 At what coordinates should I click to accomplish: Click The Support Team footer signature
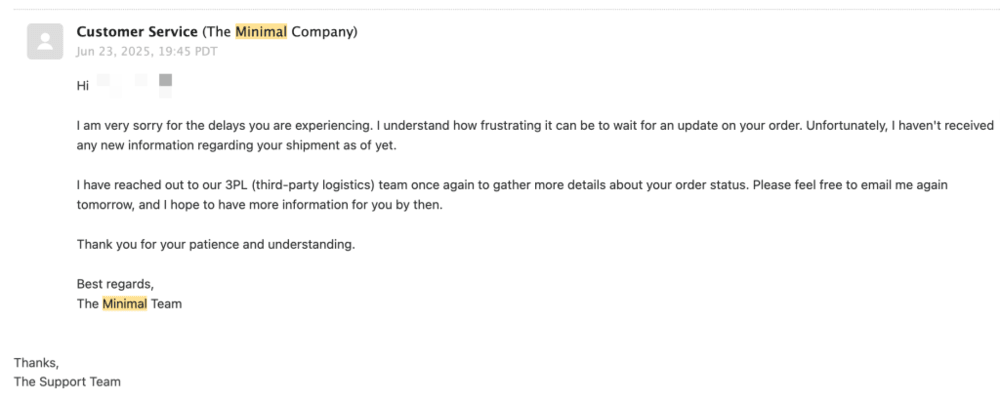[x=67, y=382]
